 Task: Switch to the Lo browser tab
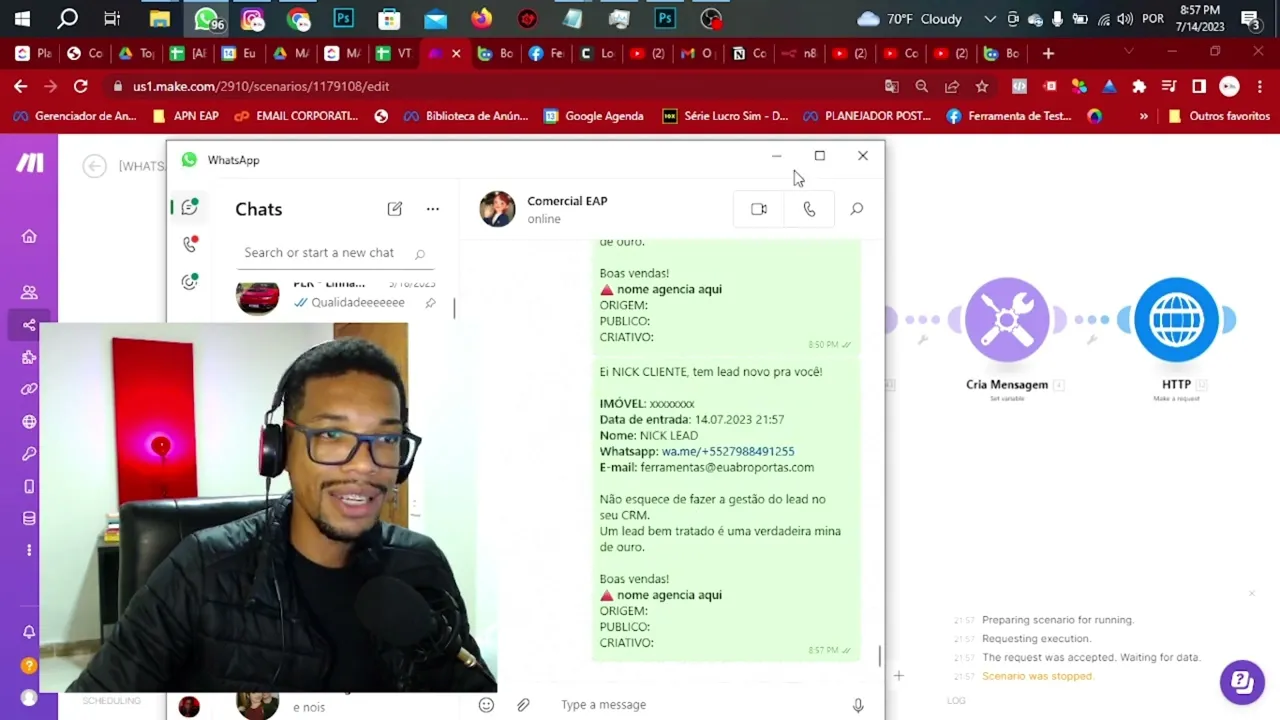[598, 53]
